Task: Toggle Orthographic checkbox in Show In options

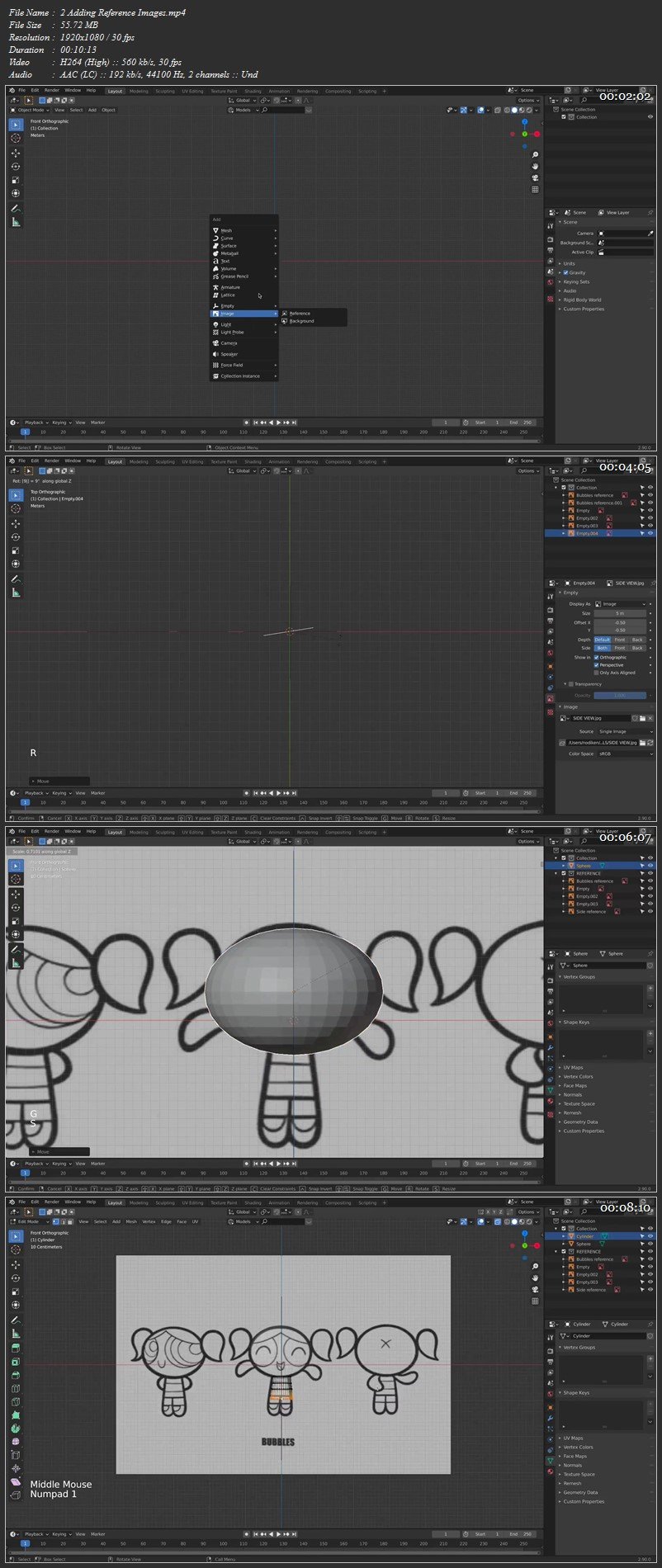Action: click(596, 658)
